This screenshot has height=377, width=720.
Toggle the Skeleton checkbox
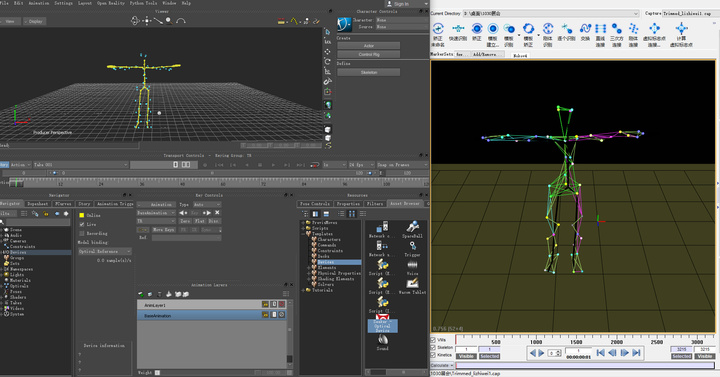(433, 348)
